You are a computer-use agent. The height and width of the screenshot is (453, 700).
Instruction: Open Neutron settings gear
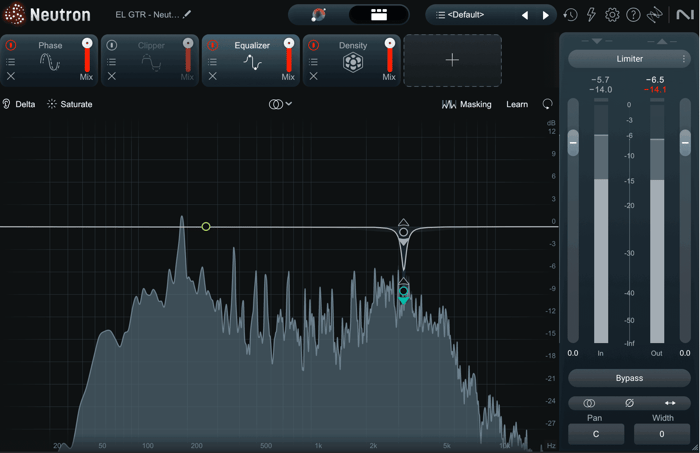(612, 15)
